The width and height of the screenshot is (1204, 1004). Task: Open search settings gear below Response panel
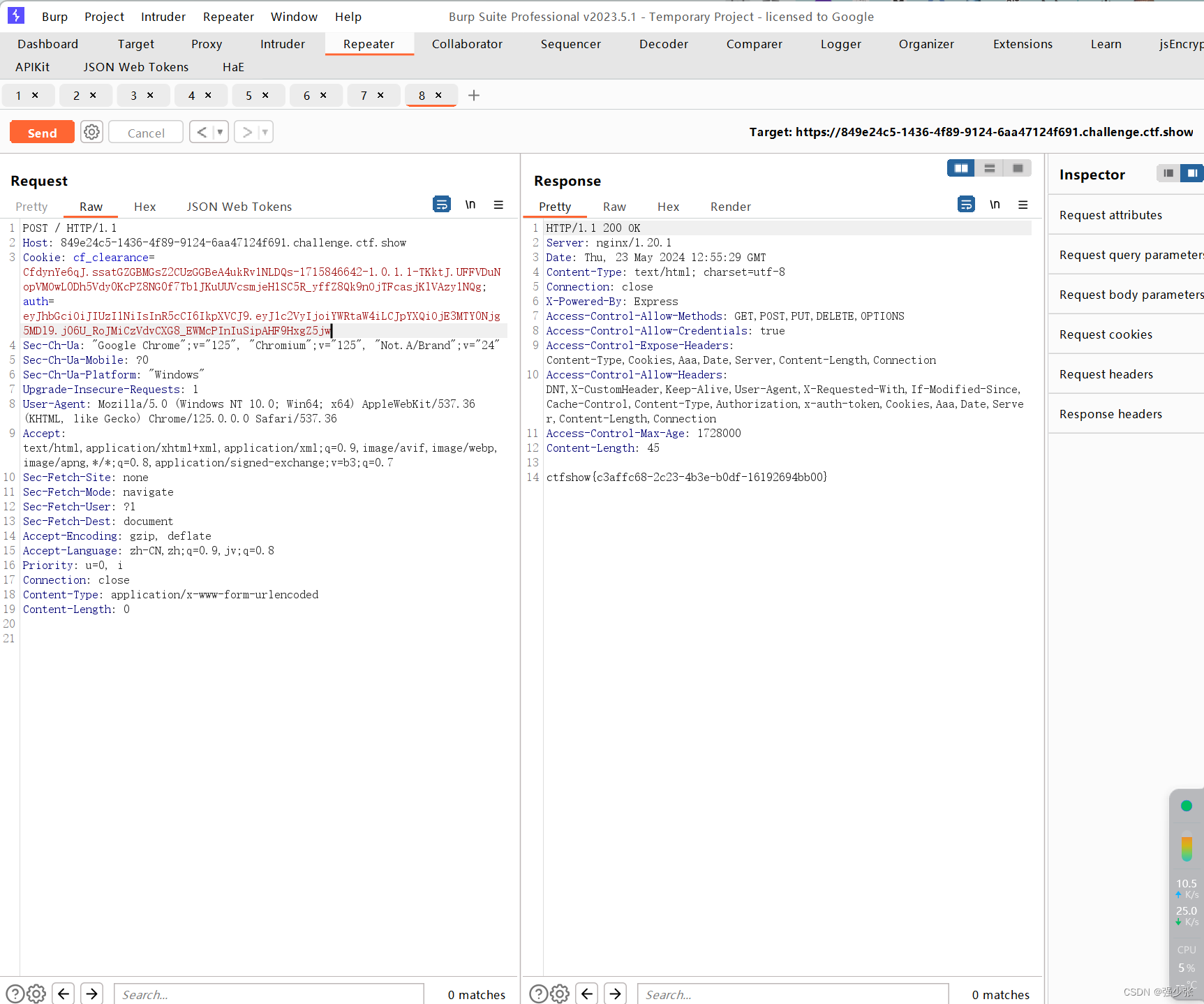[x=560, y=994]
